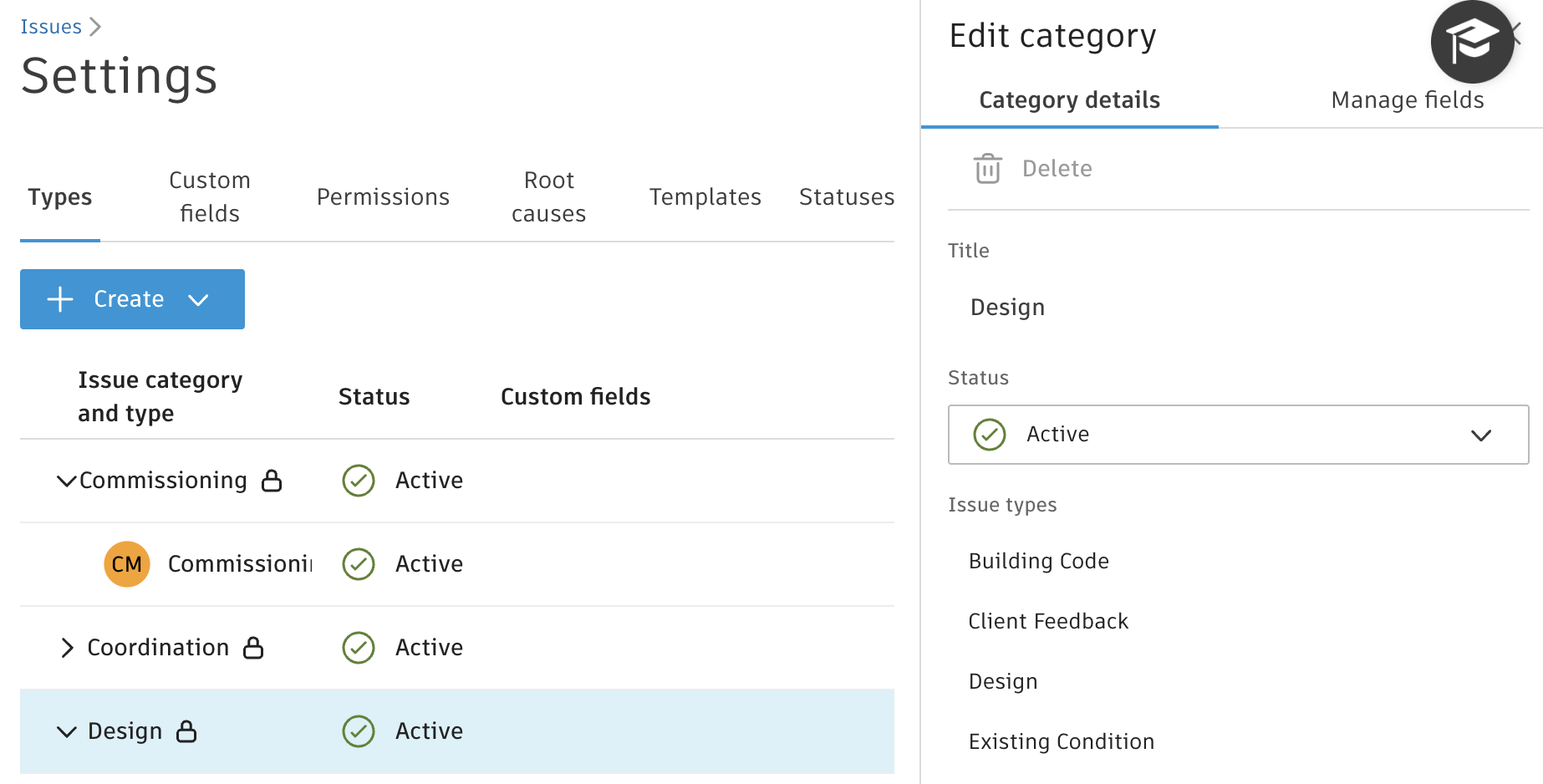Open the Status dropdown in Edit category

(x=1237, y=435)
